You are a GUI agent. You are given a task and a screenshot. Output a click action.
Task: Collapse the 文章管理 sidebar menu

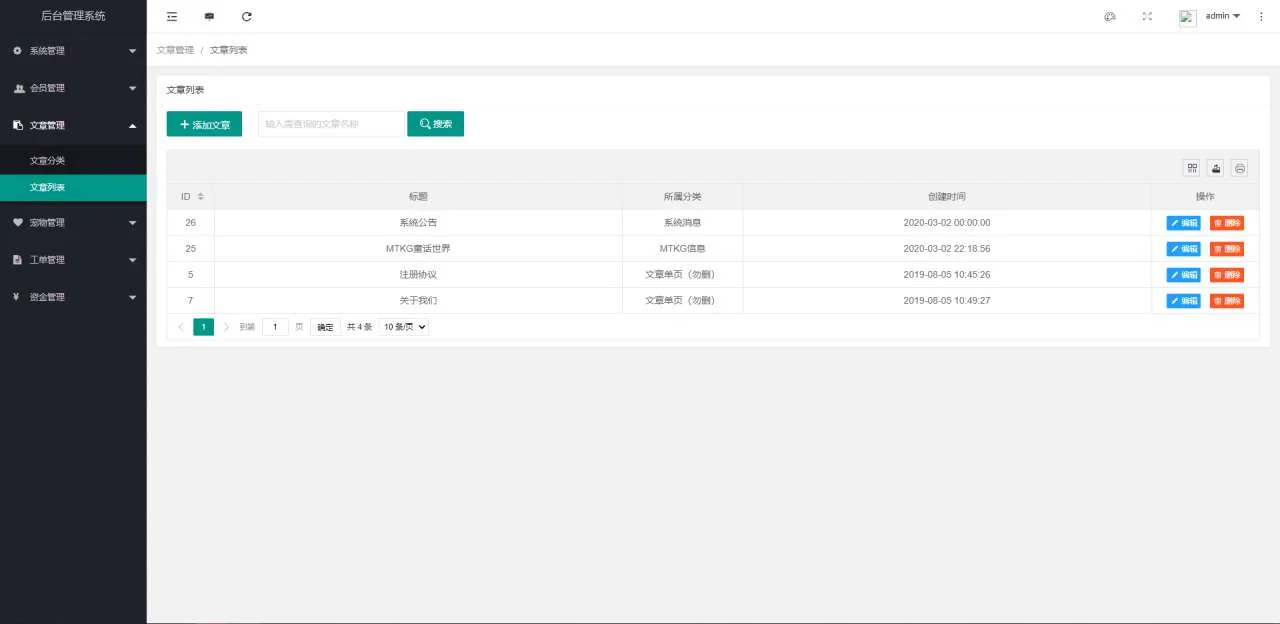pos(73,126)
